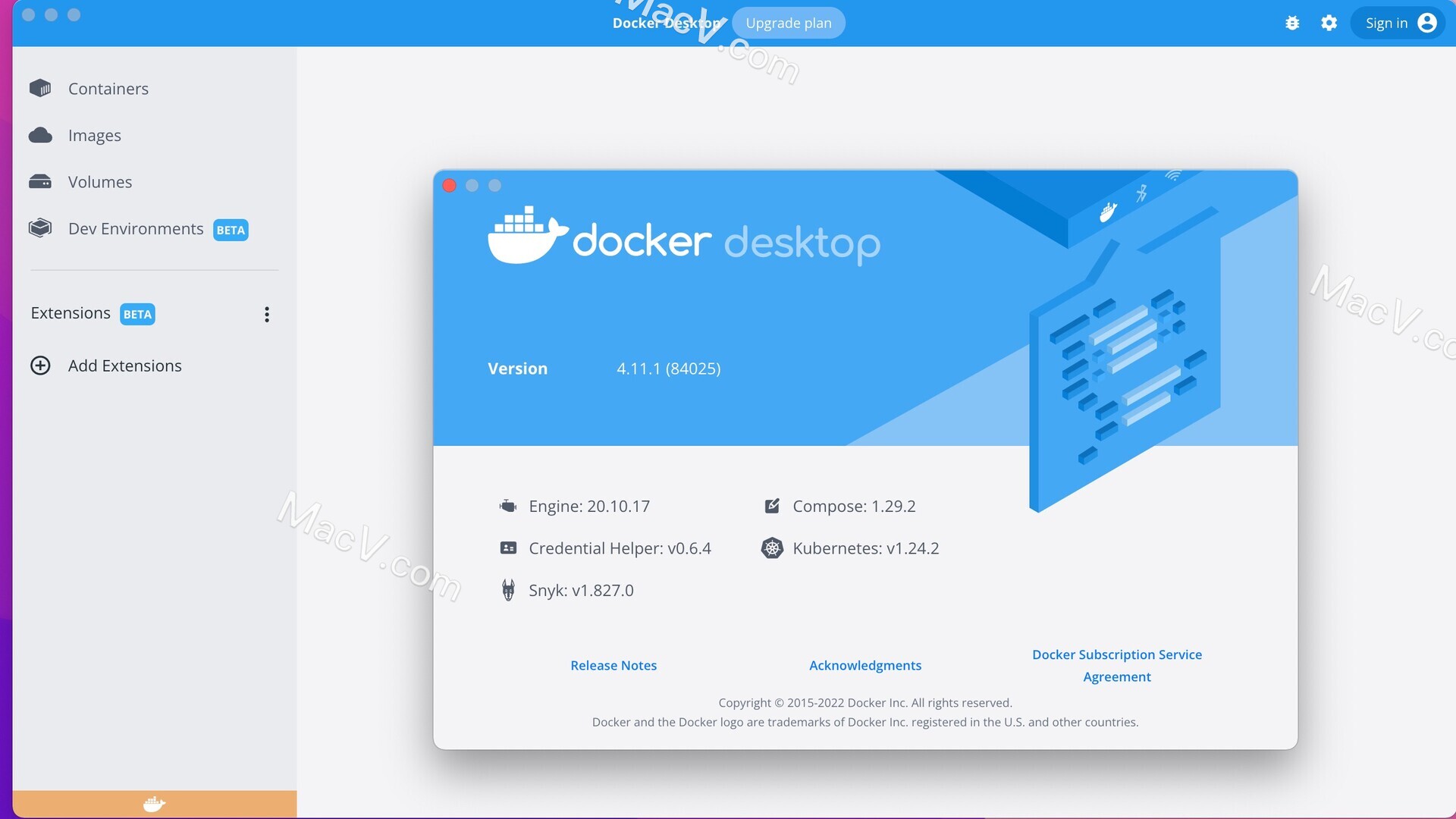Viewport: 1456px width, 819px height.
Task: Click the Kubernetes wheel icon
Action: click(772, 548)
